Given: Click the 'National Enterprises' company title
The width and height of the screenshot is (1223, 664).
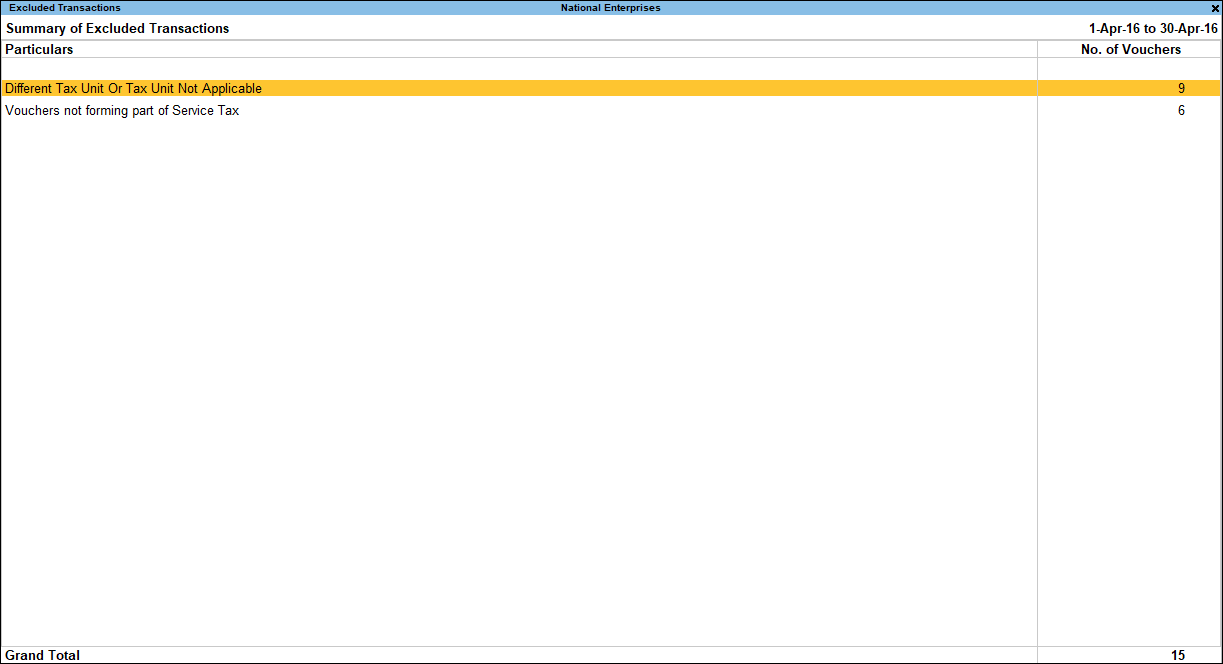Looking at the screenshot, I should [x=610, y=8].
